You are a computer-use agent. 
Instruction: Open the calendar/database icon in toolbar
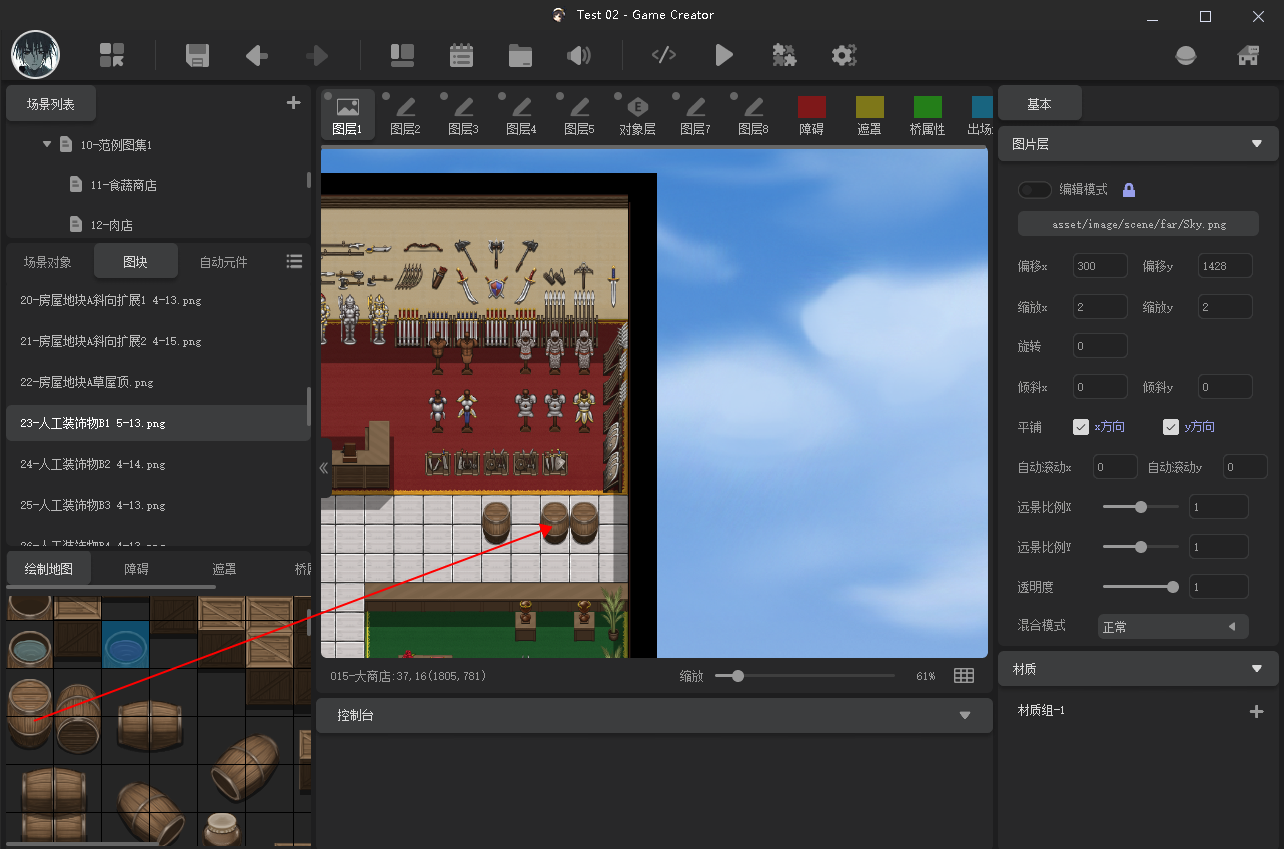tap(461, 55)
